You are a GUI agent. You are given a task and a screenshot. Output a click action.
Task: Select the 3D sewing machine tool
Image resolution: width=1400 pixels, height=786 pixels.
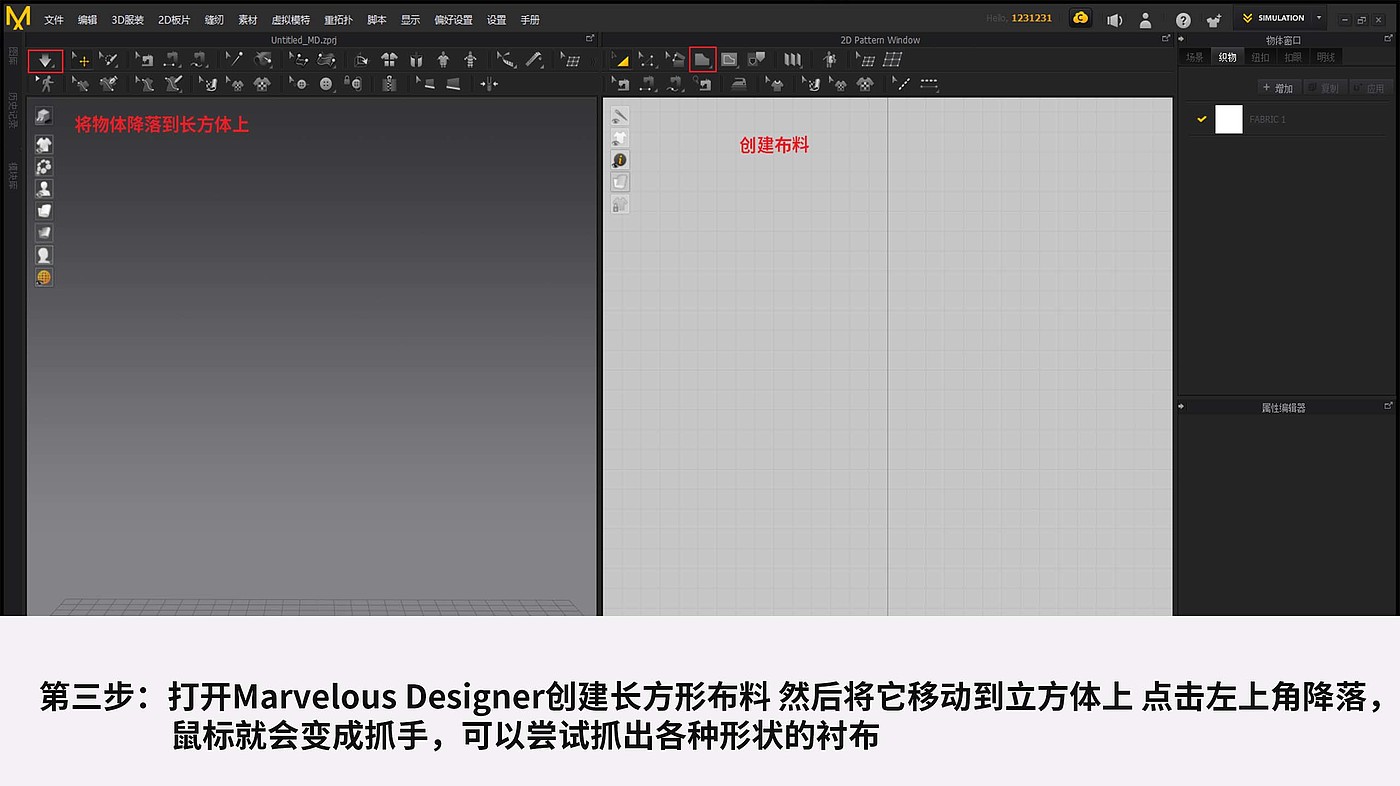click(146, 60)
